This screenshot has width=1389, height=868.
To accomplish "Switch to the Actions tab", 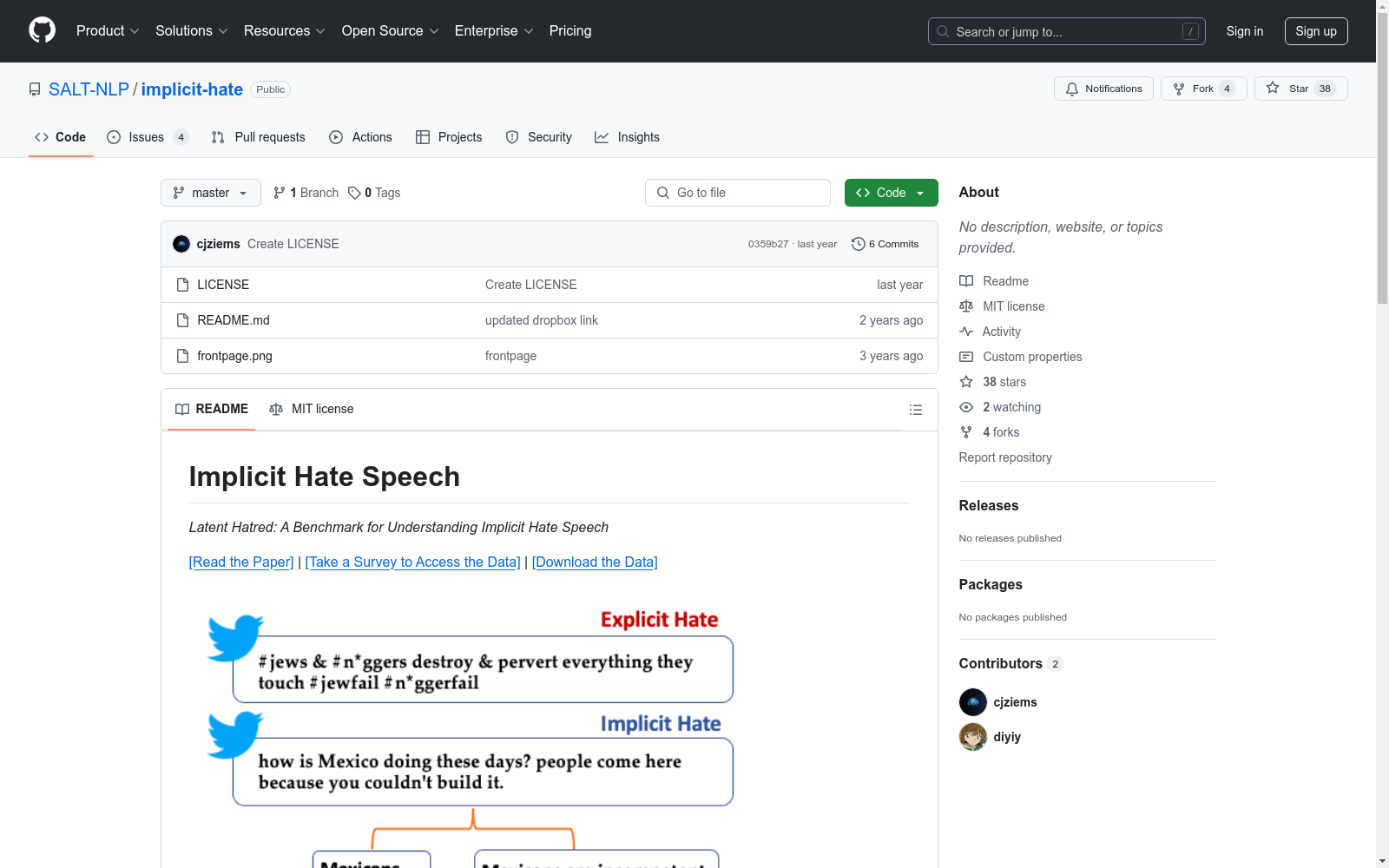I will [361, 137].
